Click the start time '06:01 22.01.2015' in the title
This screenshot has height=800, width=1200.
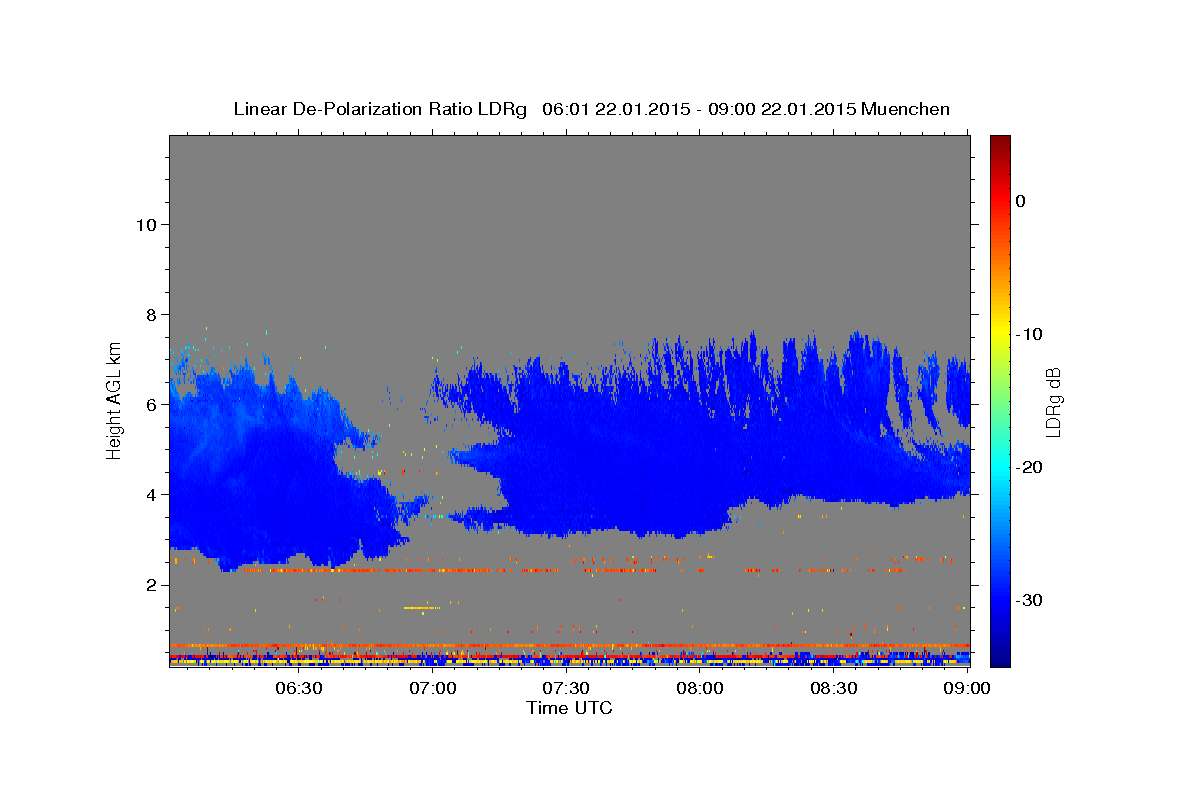(x=615, y=109)
